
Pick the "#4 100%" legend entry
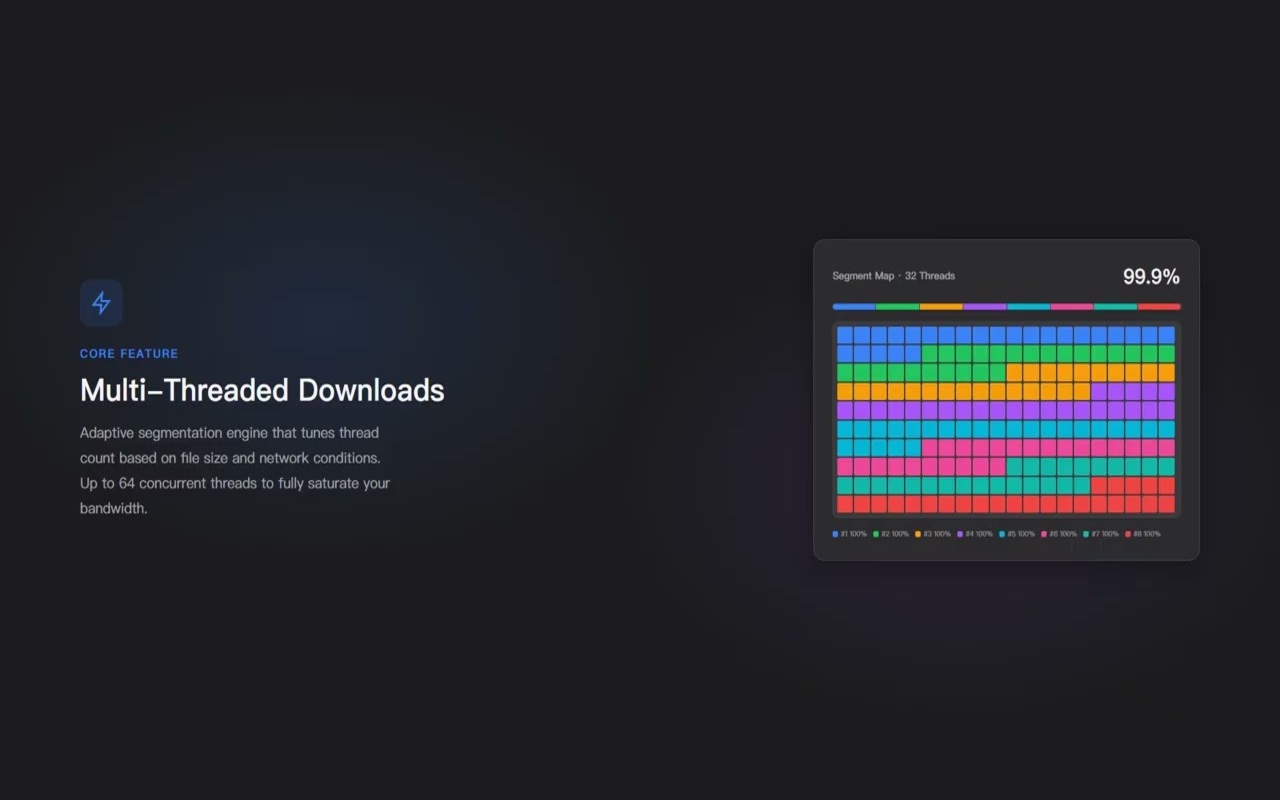click(x=976, y=534)
